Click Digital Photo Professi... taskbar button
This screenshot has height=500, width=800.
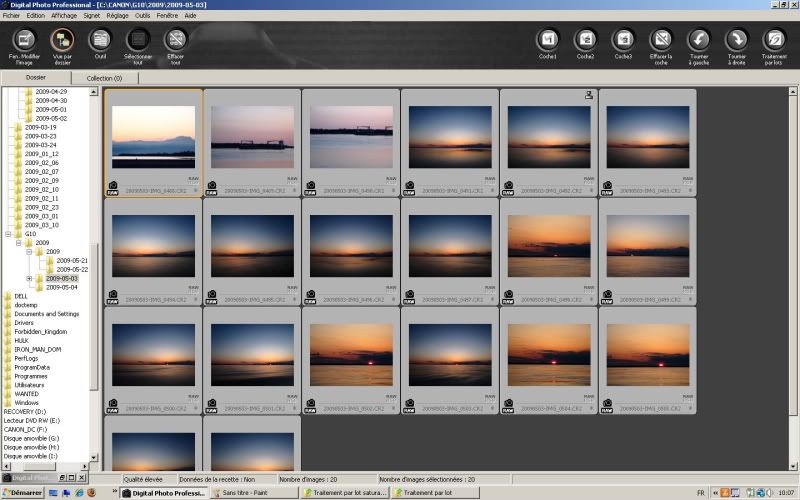164,493
